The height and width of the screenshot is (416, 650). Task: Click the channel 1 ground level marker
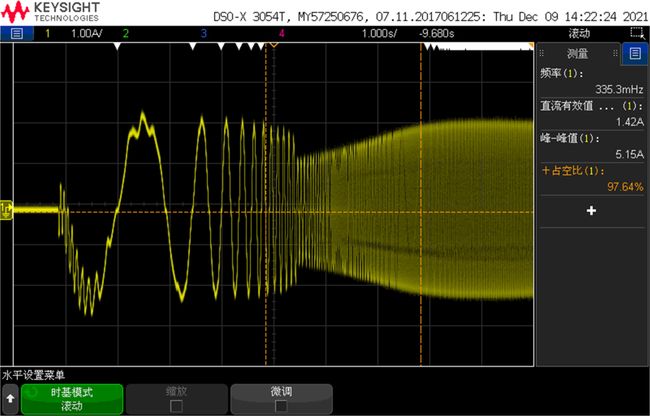click(x=6, y=210)
